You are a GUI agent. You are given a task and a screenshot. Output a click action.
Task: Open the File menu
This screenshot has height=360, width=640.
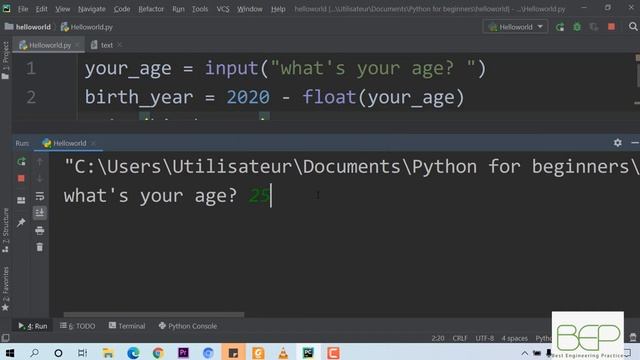[x=23, y=9]
